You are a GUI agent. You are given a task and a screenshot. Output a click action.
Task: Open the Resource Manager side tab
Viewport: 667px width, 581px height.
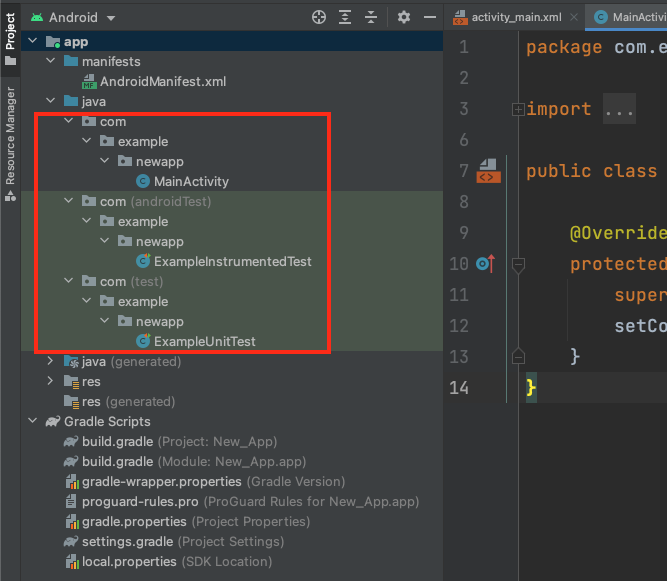(10, 144)
